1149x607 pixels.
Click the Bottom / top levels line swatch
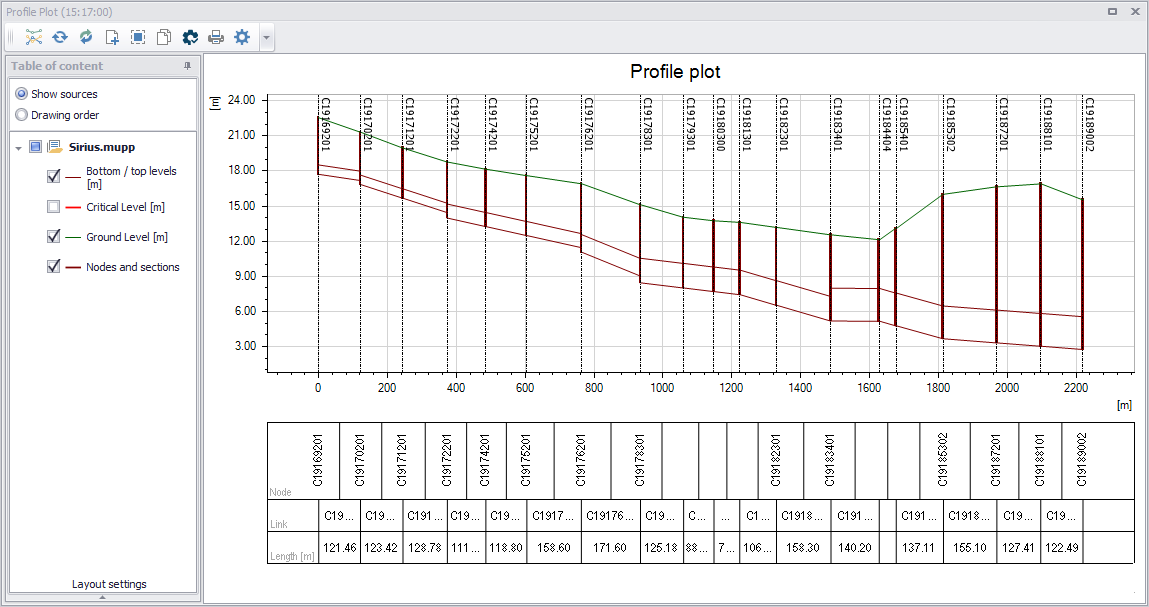(73, 177)
